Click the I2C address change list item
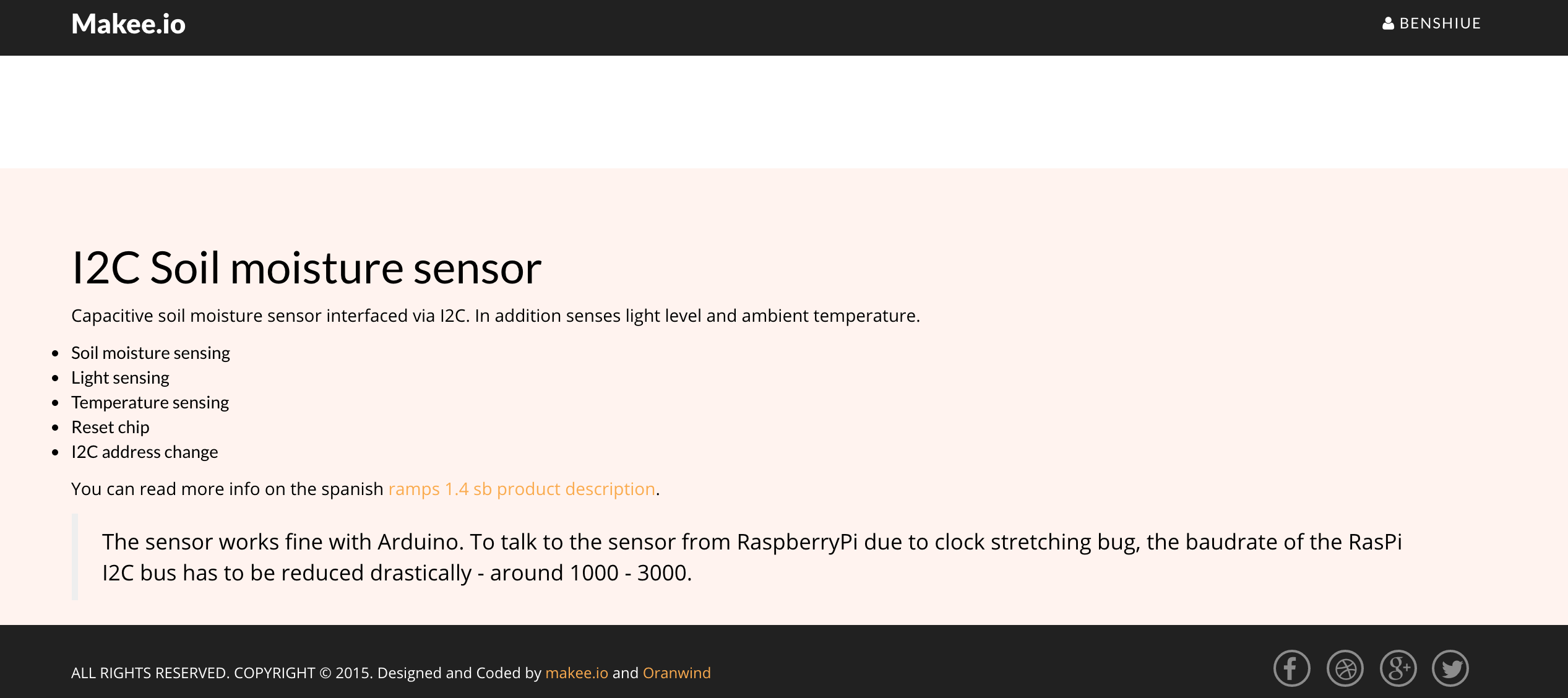The width and height of the screenshot is (1568, 698). tap(144, 452)
